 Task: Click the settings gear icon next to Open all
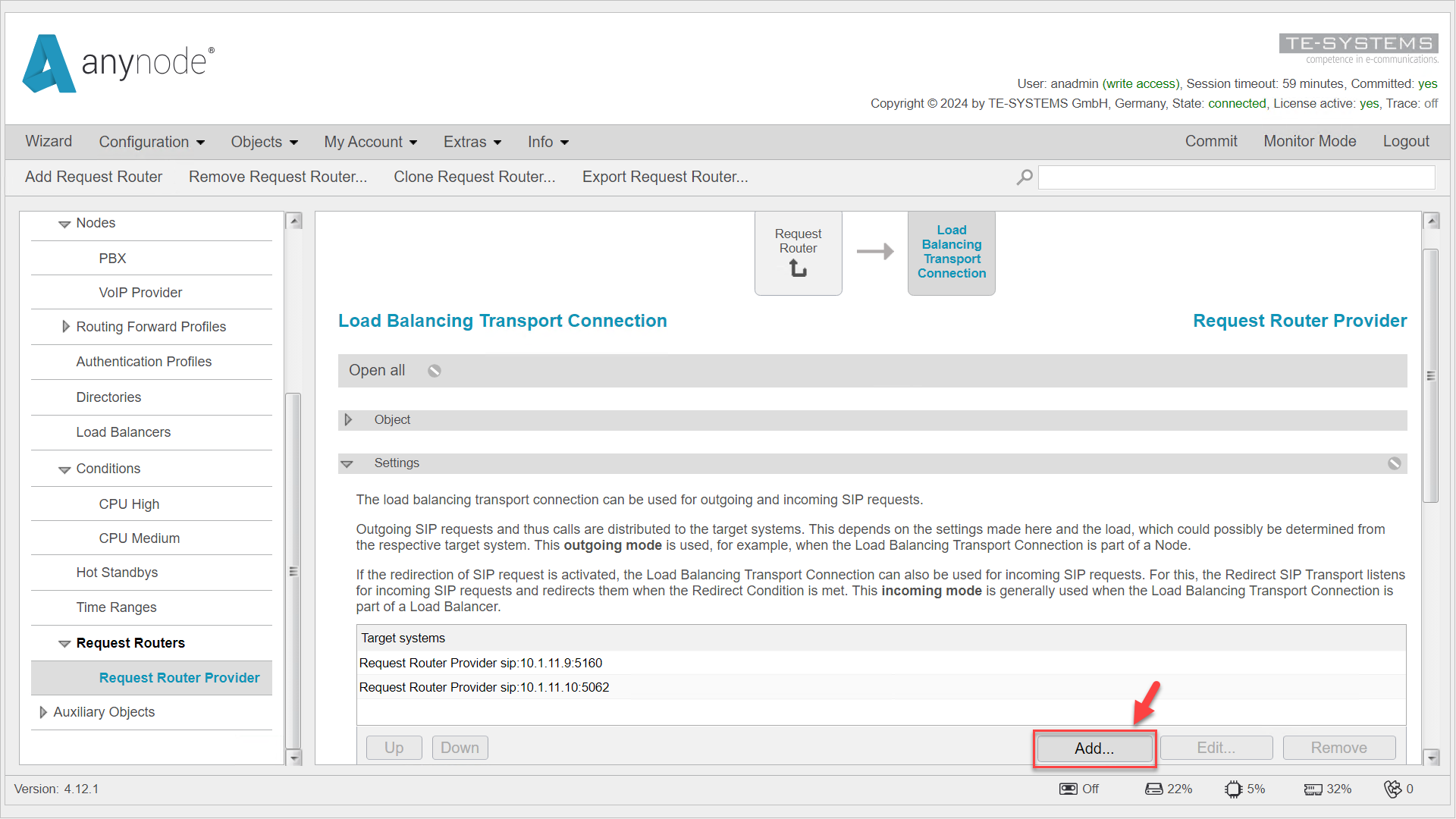click(x=432, y=370)
